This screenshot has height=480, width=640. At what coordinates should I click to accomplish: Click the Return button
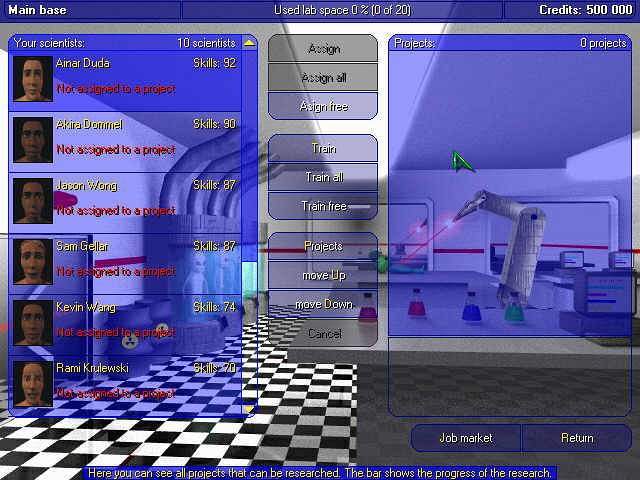click(x=577, y=438)
